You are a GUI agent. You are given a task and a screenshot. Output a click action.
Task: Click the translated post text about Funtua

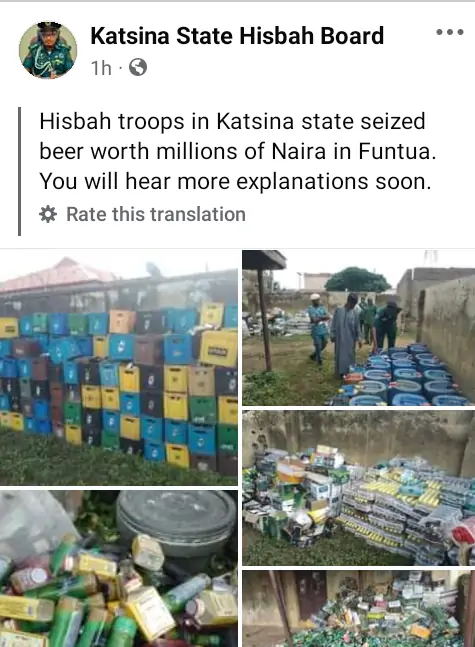tap(237, 151)
